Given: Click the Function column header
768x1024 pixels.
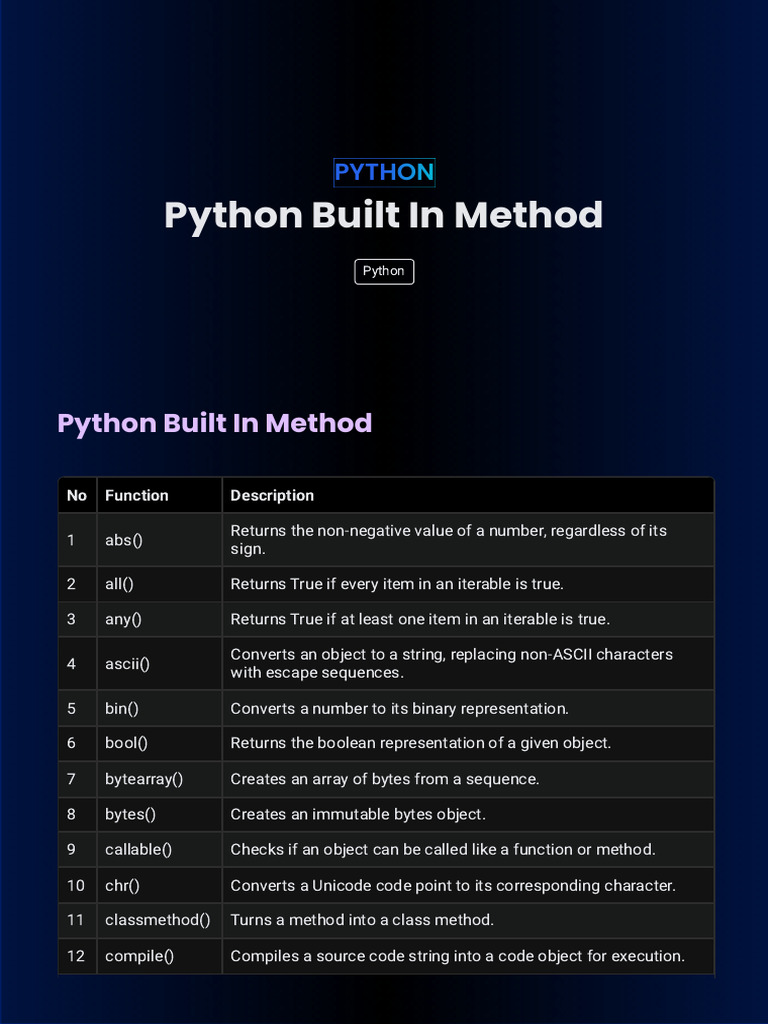Looking at the screenshot, I should (137, 495).
